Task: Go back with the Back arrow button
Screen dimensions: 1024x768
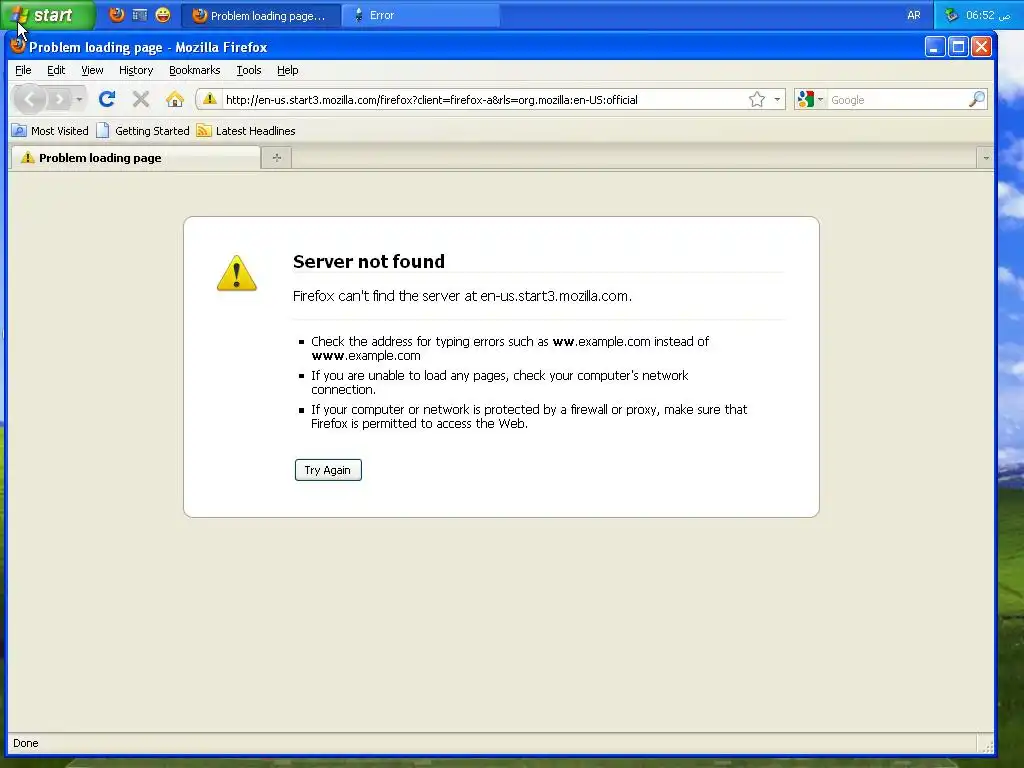Action: click(x=29, y=99)
